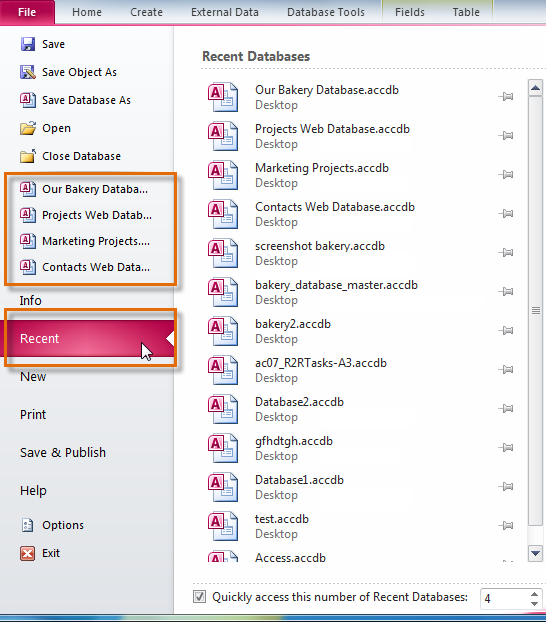This screenshot has height=622, width=546.
Task: Click the Access icon for test.accdb
Action: [x=223, y=526]
